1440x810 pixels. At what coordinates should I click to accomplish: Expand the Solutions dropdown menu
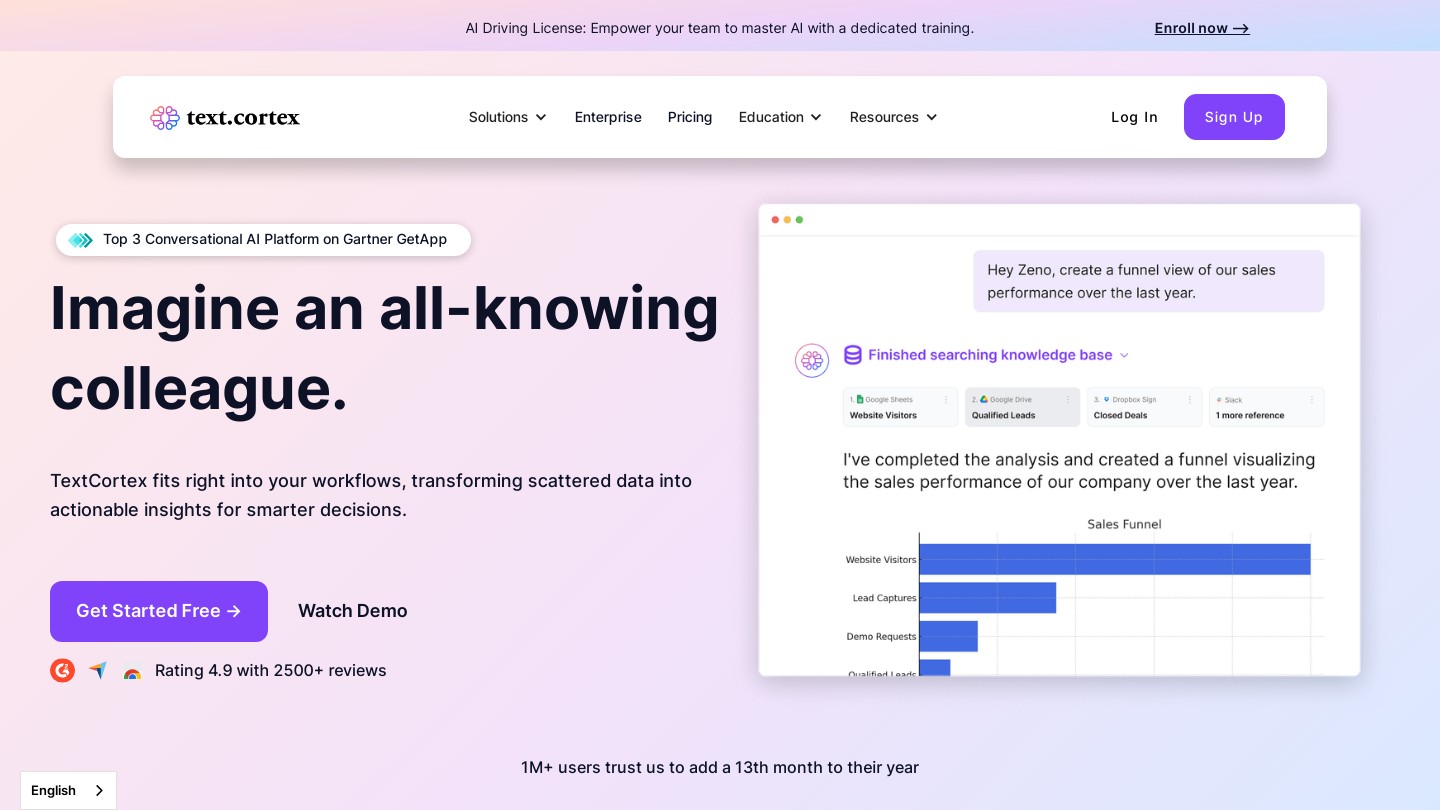click(x=508, y=117)
